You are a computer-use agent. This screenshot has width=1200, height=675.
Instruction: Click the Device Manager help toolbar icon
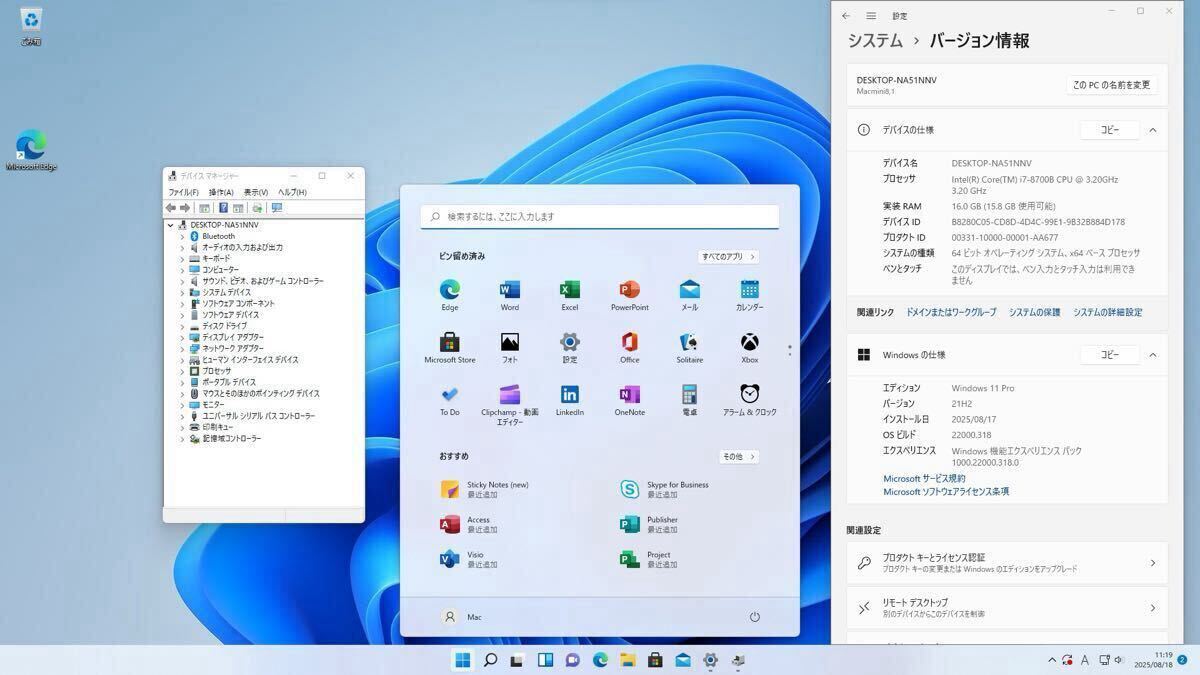coord(223,208)
